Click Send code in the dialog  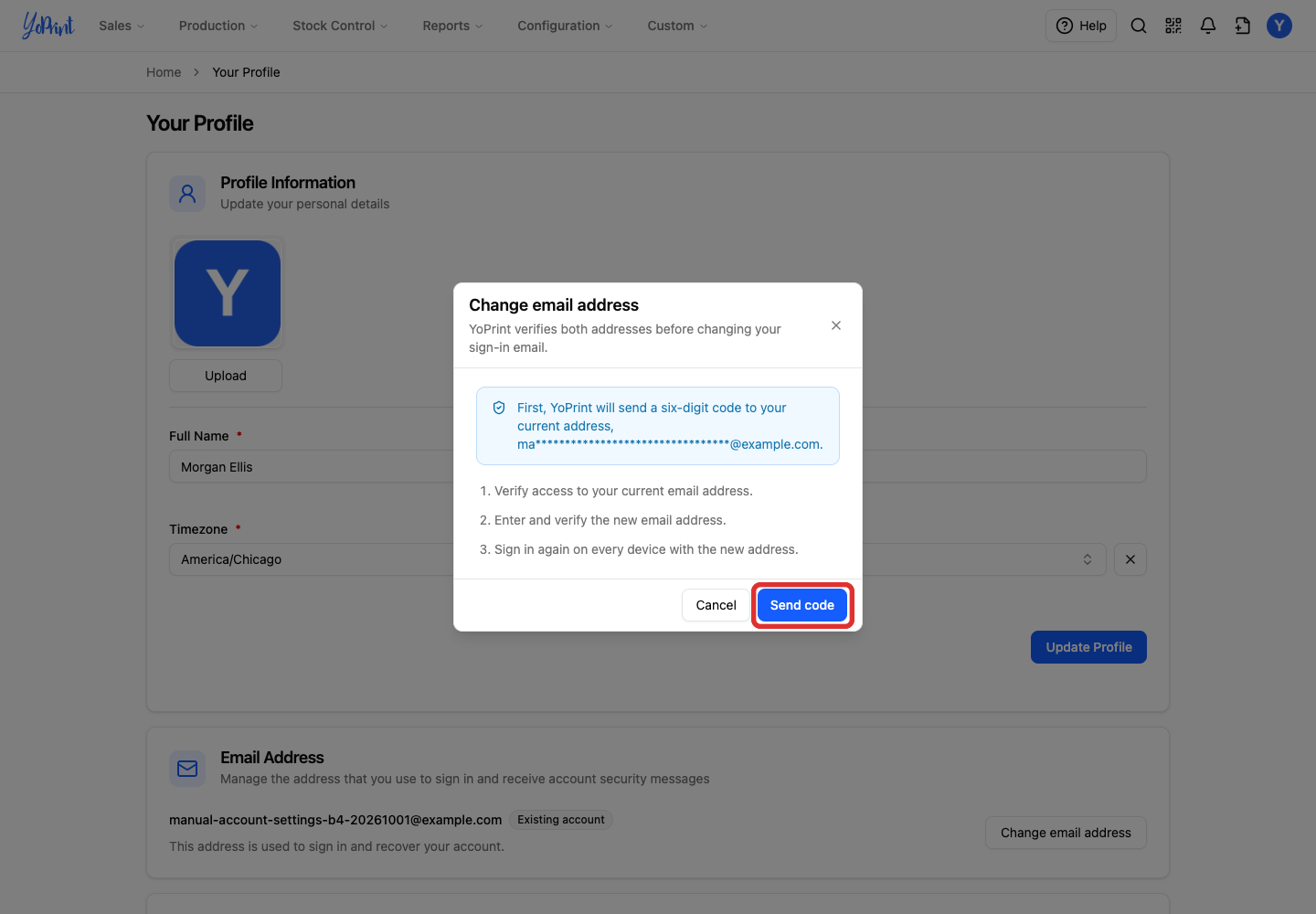click(802, 605)
